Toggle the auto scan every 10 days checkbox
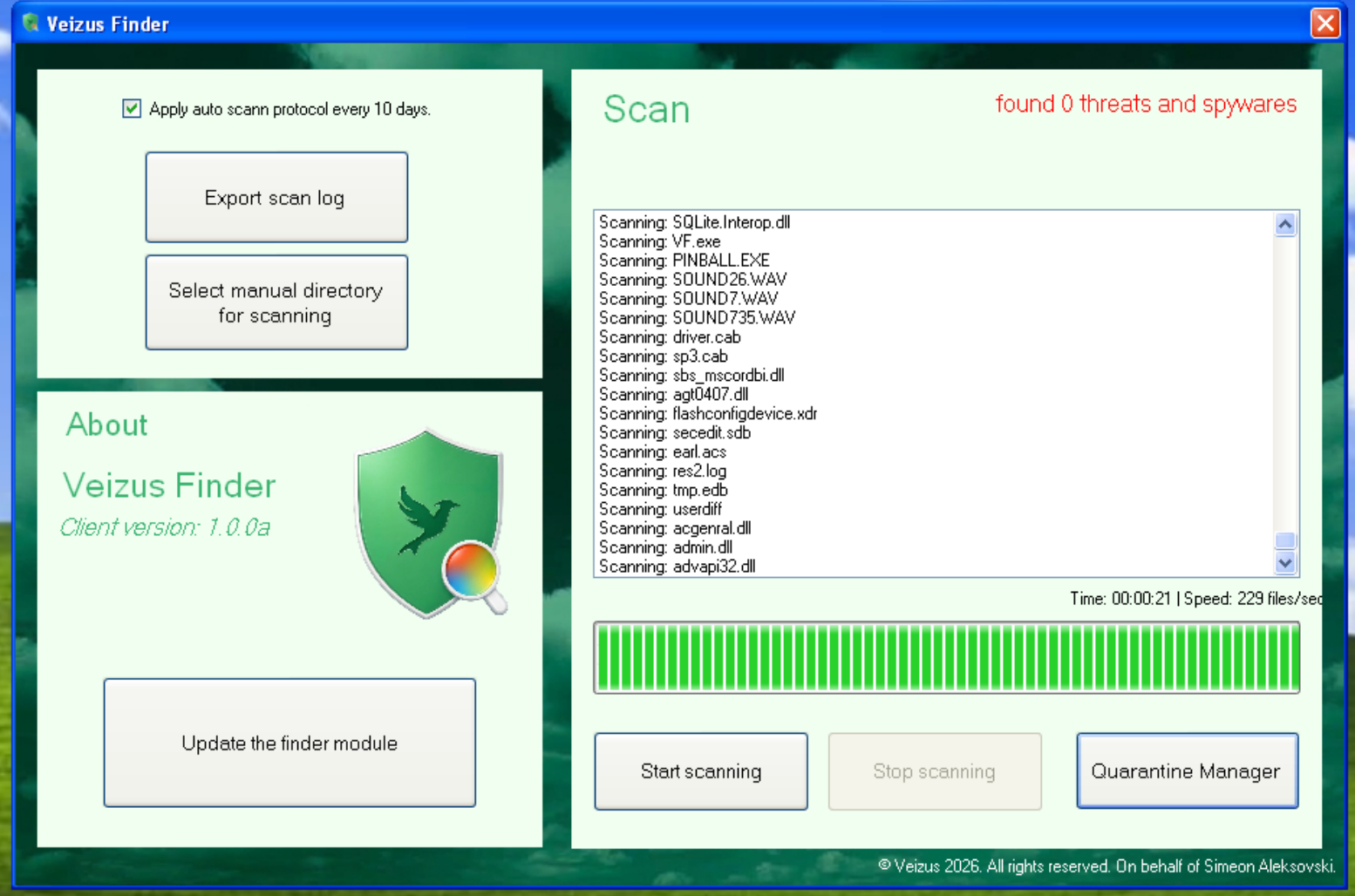1355x896 pixels. coord(132,109)
